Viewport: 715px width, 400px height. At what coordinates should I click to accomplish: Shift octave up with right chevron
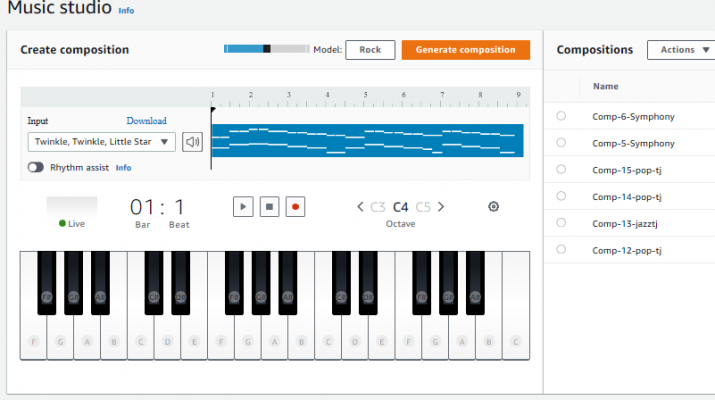click(x=441, y=207)
